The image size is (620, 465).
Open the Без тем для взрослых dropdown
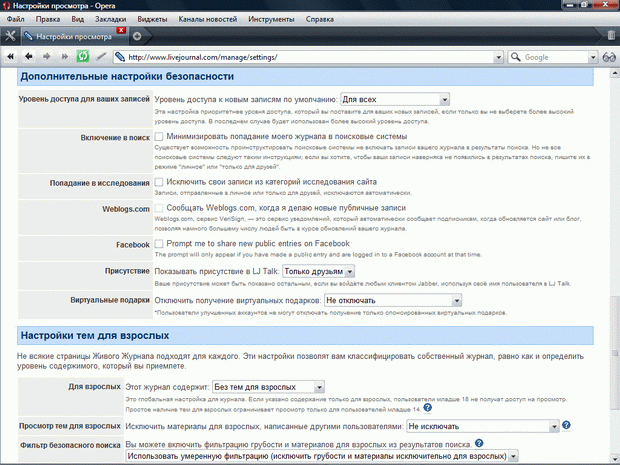coord(268,387)
